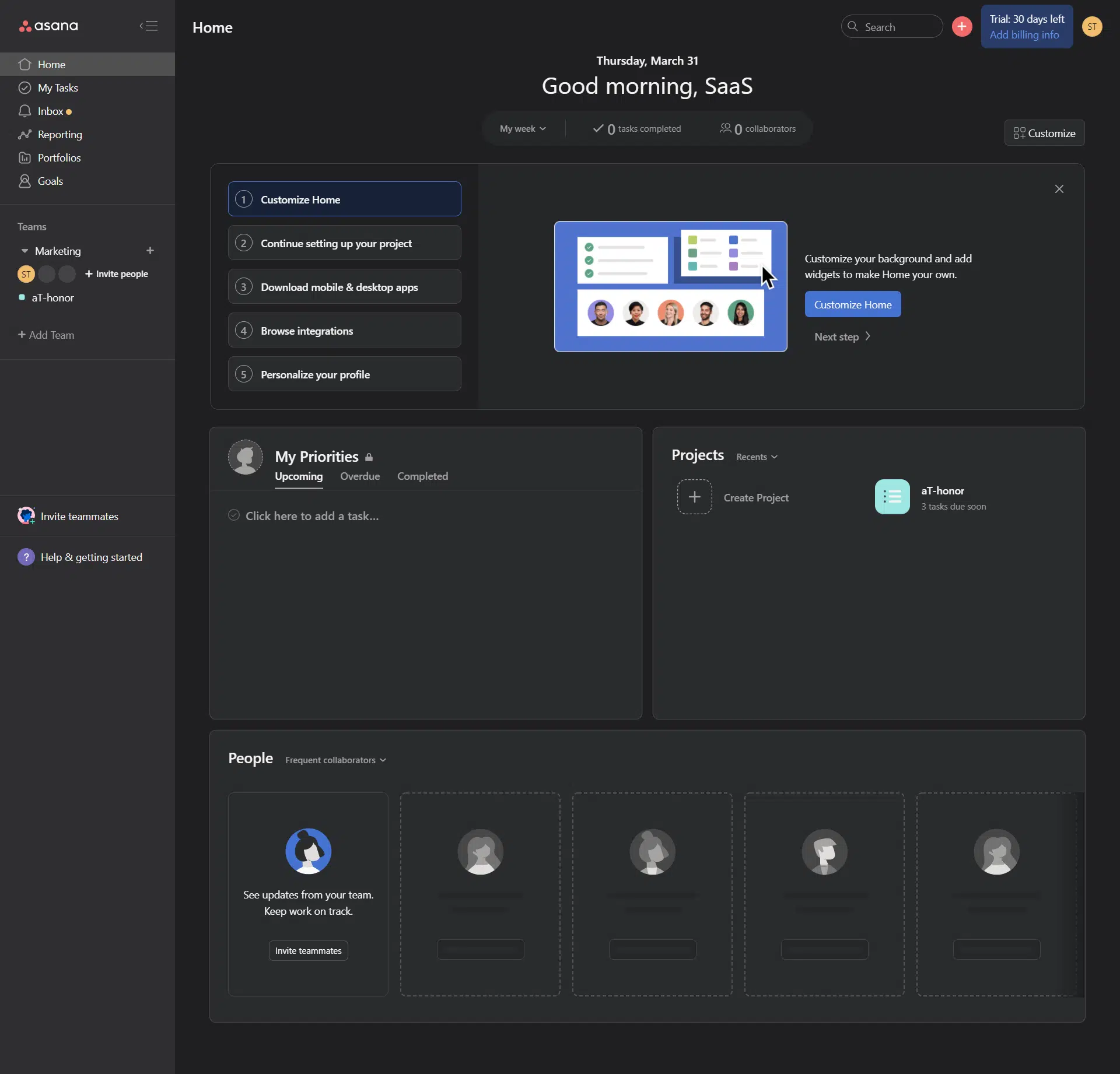This screenshot has height=1074, width=1120.
Task: Click the Customize button at top right
Action: [x=1044, y=133]
